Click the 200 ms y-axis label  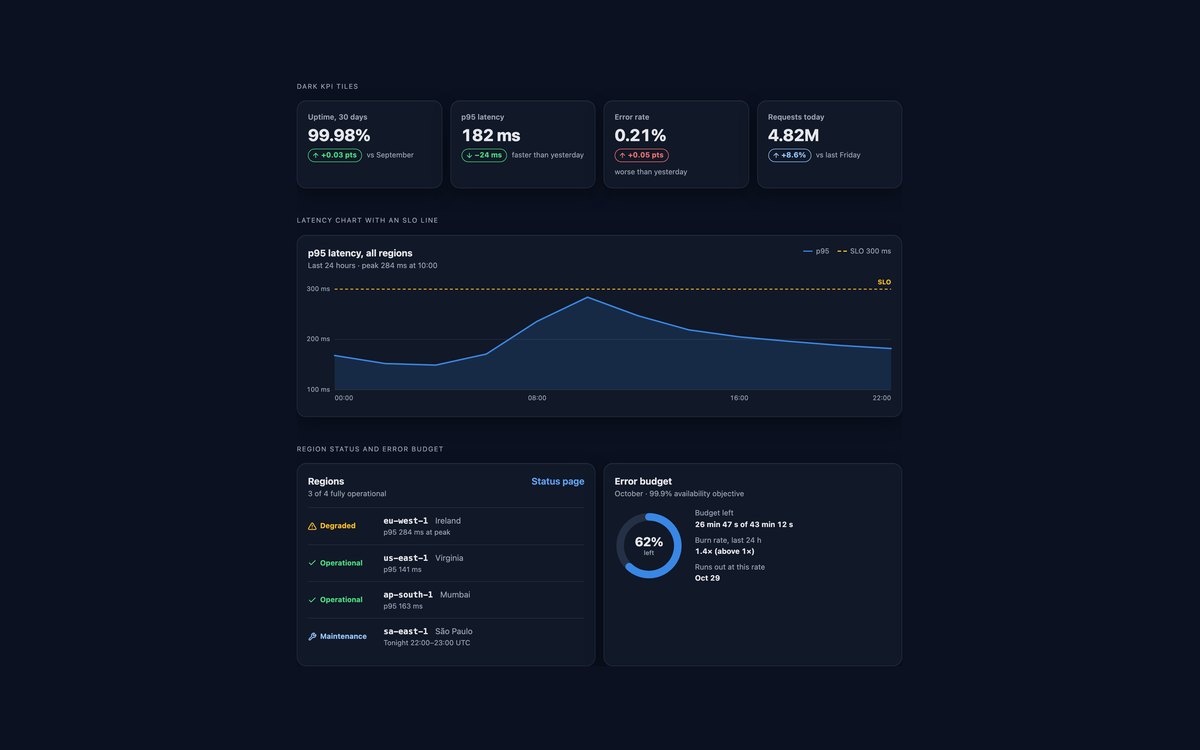coord(318,339)
